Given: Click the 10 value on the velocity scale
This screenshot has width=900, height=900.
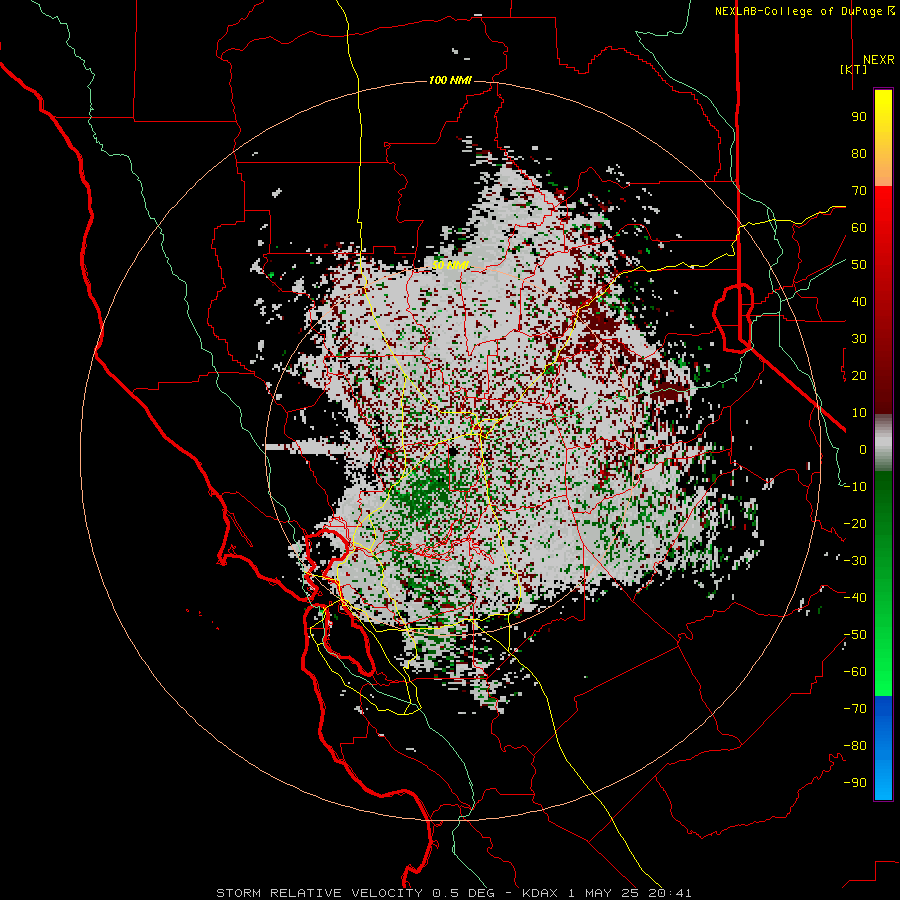Looking at the screenshot, I should 859,413.
